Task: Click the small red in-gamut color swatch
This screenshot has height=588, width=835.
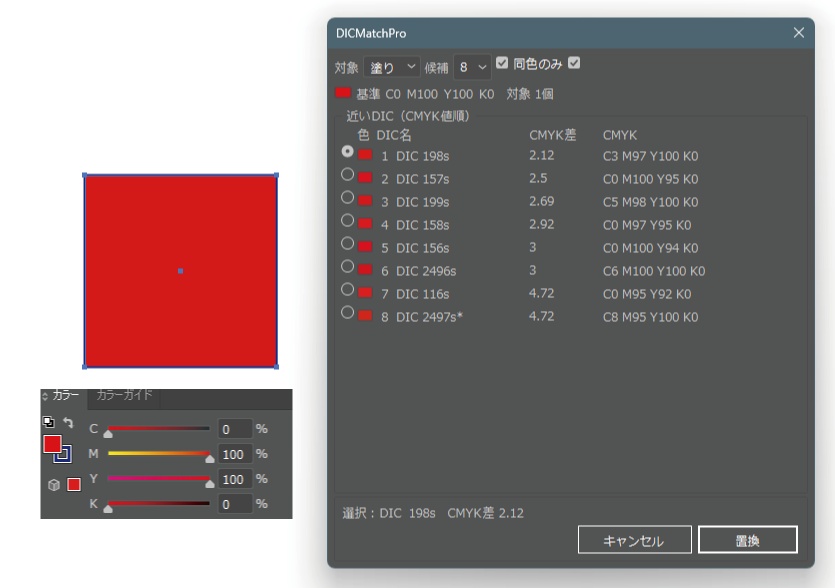Action: tap(73, 484)
